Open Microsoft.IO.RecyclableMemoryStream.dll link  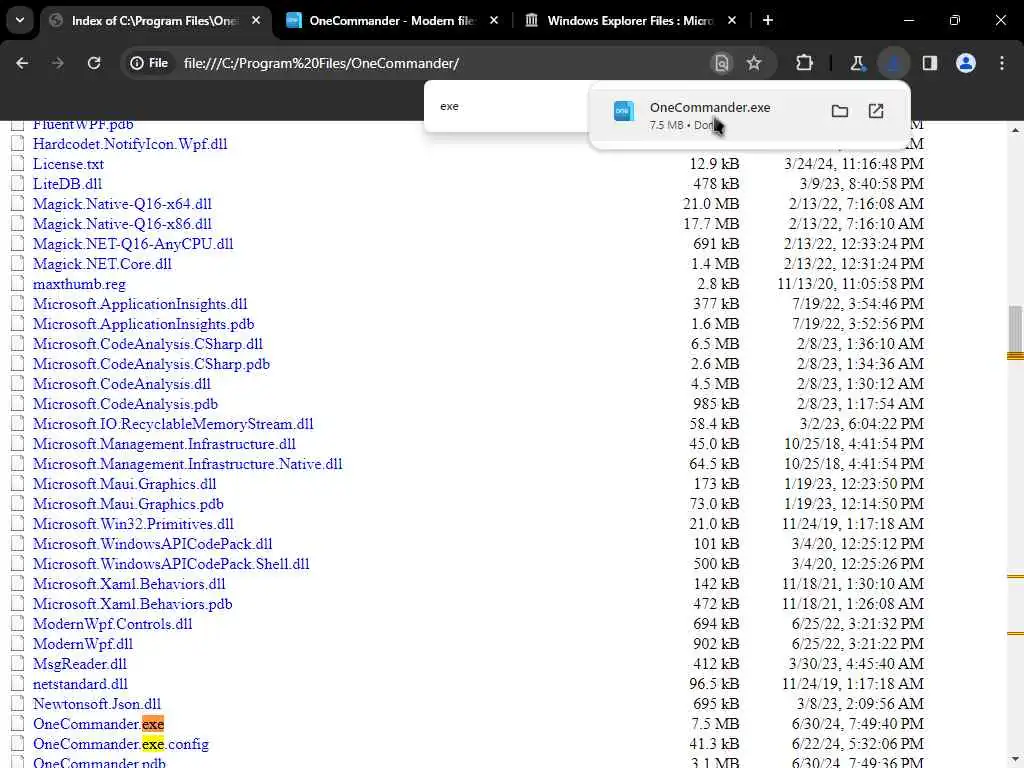click(173, 424)
